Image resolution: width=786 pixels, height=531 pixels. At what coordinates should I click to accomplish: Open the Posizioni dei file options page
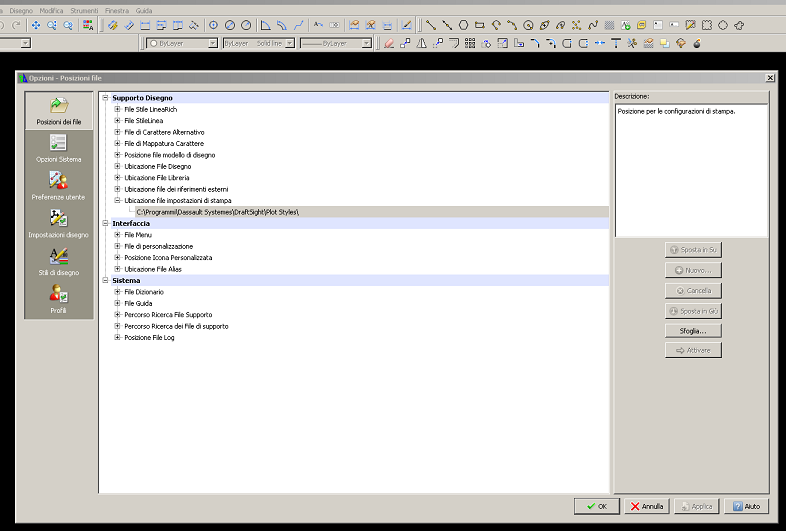[x=59, y=111]
